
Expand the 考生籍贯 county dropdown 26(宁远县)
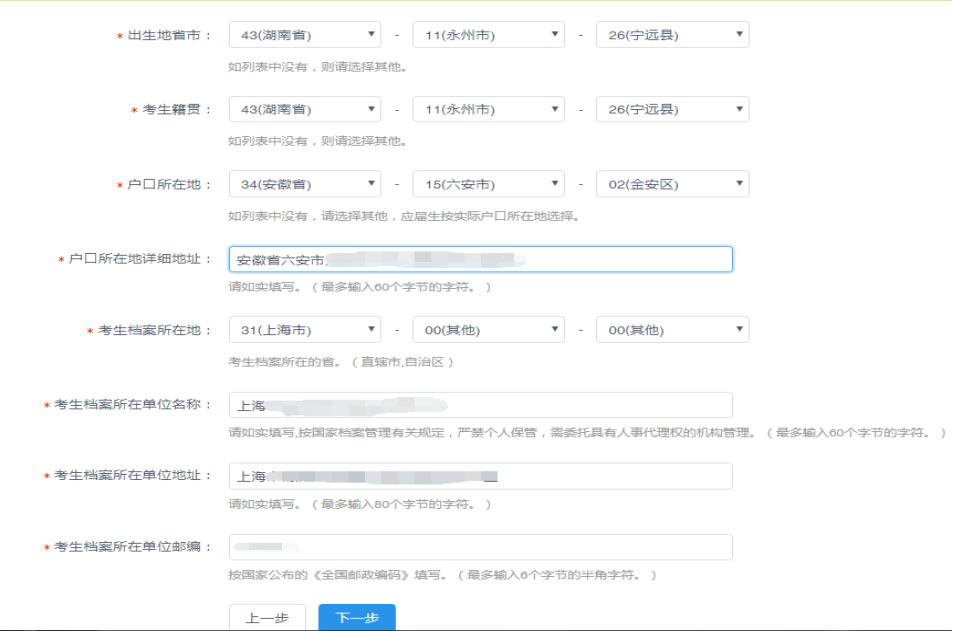tap(672, 109)
